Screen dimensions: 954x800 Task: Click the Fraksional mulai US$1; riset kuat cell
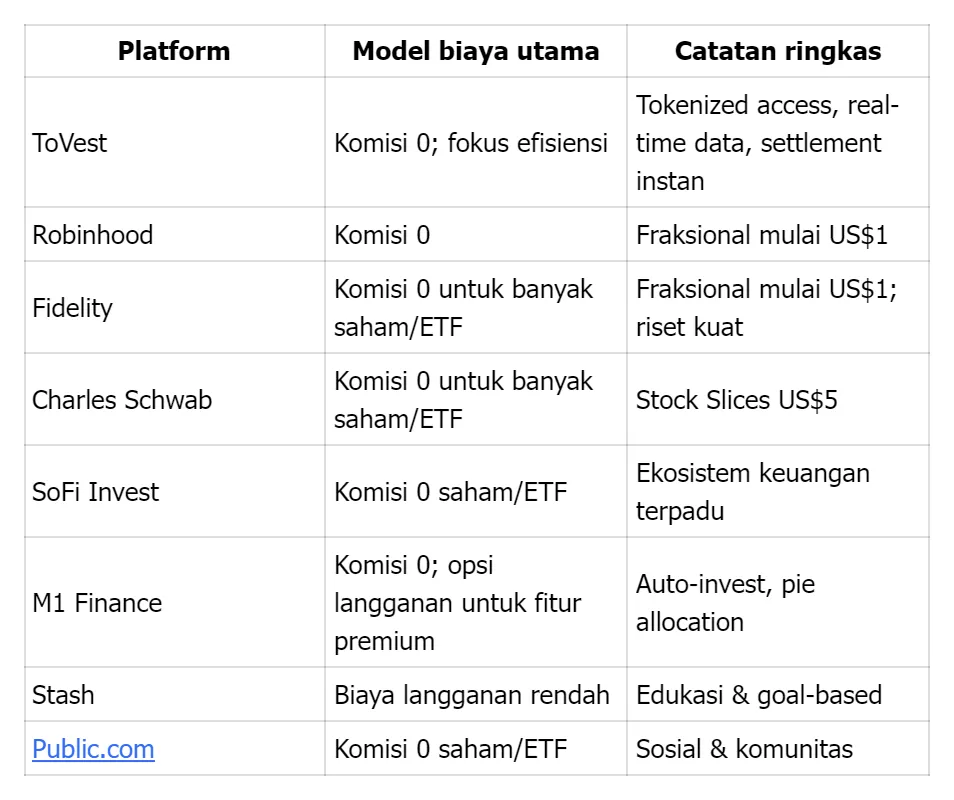[x=766, y=308]
